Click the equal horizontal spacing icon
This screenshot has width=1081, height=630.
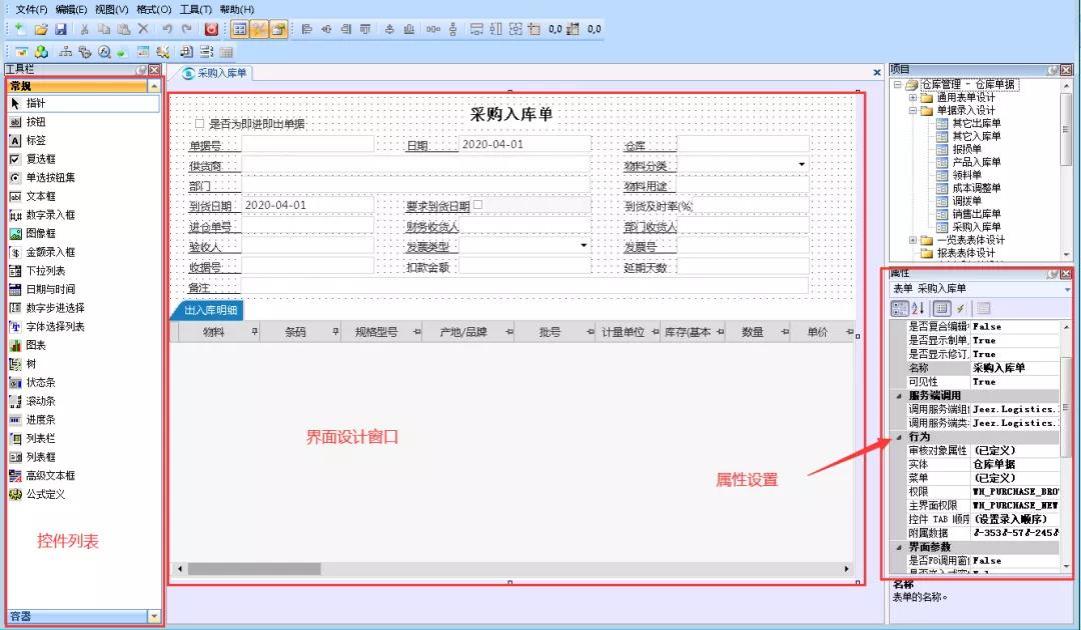click(x=432, y=29)
